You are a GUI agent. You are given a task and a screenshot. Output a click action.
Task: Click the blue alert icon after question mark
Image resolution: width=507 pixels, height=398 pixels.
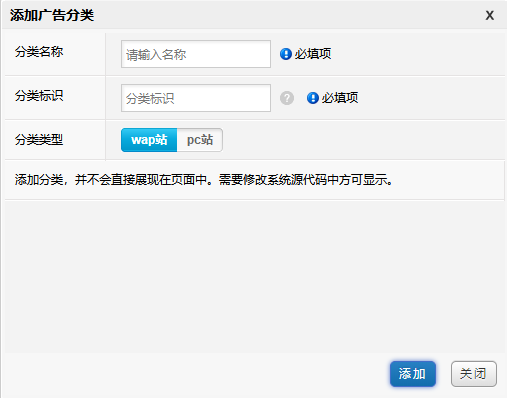[313, 98]
